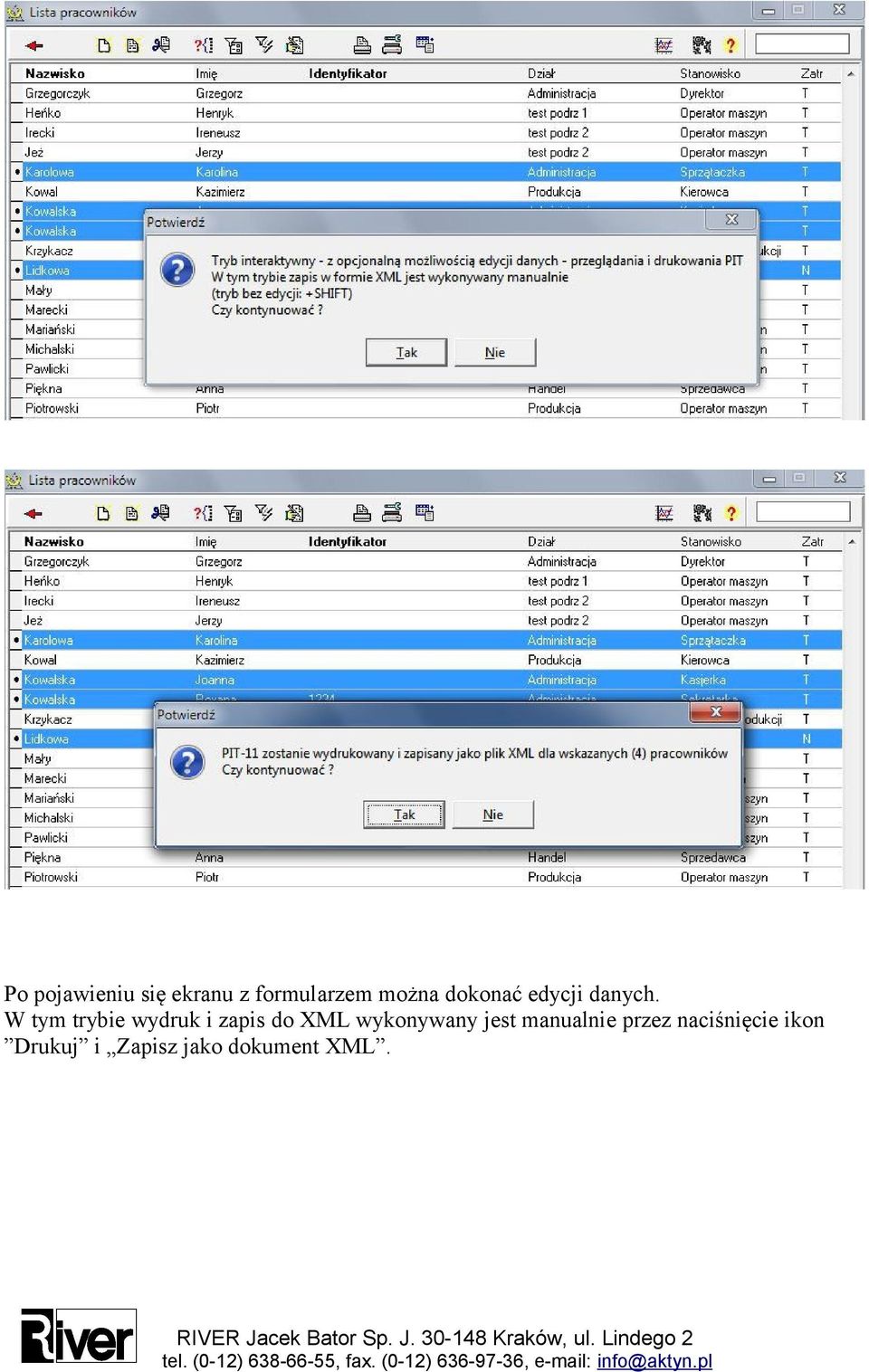Click red back arrow in first Lista pracowników window
The height and width of the screenshot is (1372, 869).
click(34, 45)
